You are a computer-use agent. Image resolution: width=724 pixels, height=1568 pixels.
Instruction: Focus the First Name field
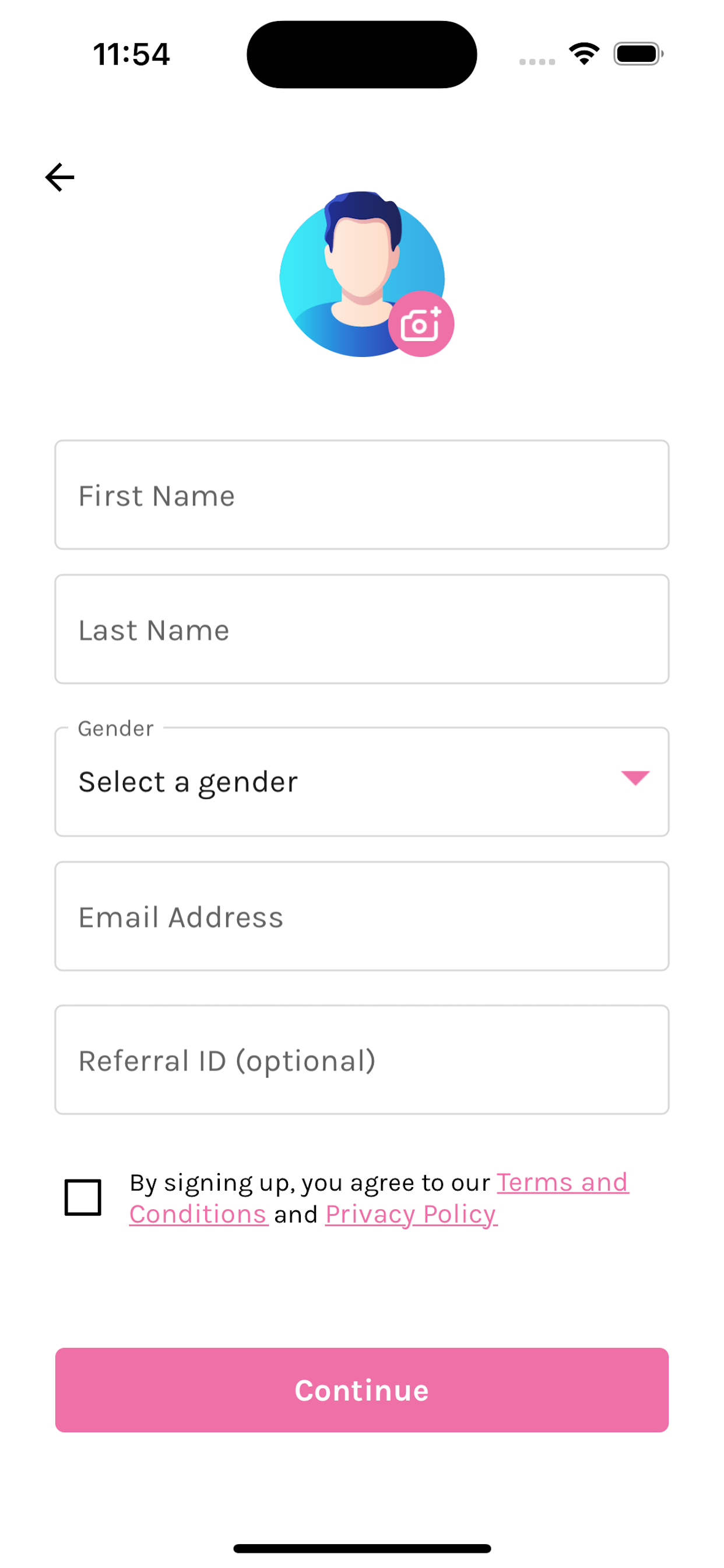[361, 495]
